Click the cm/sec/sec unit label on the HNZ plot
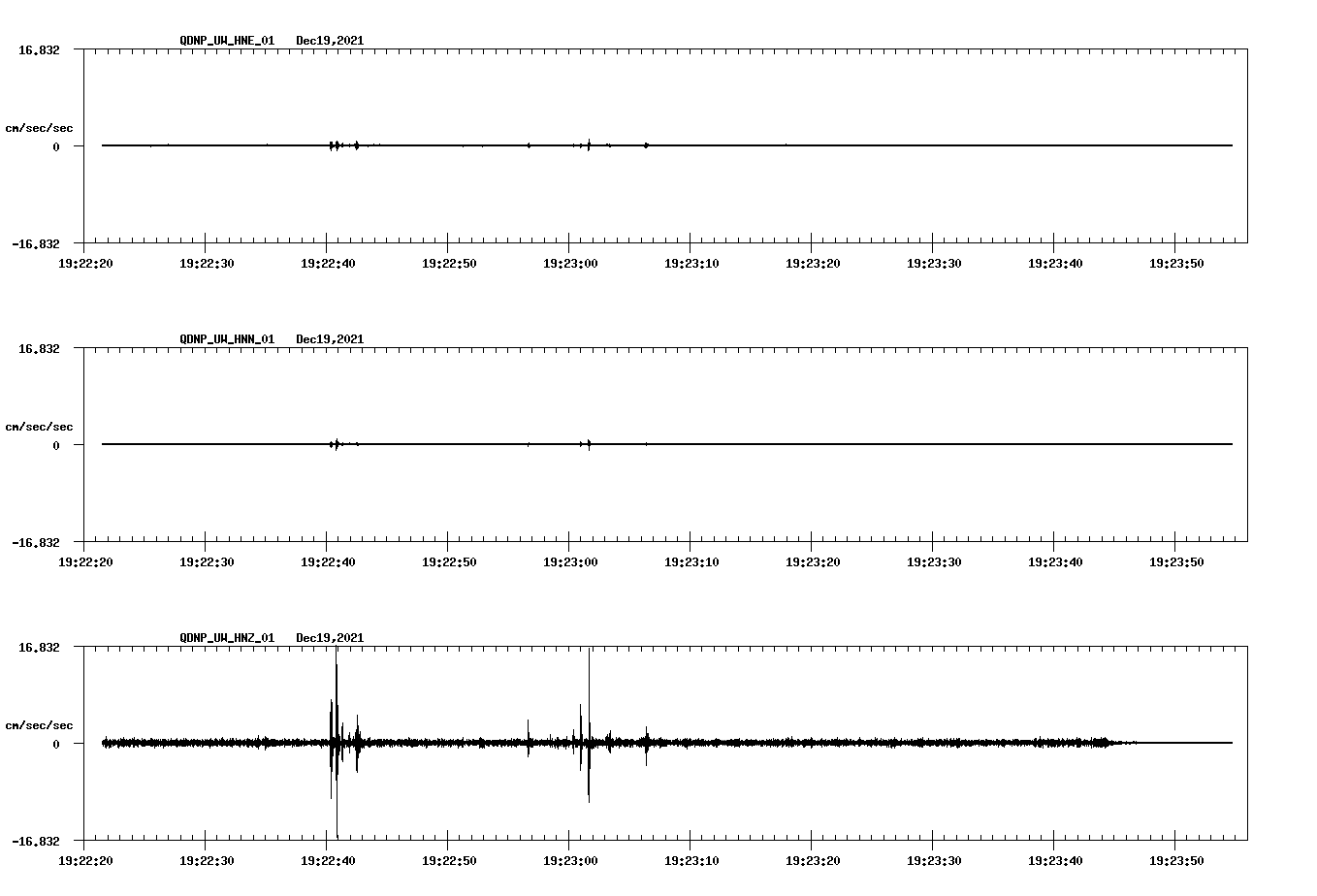The height and width of the screenshot is (896, 1317). (x=39, y=726)
